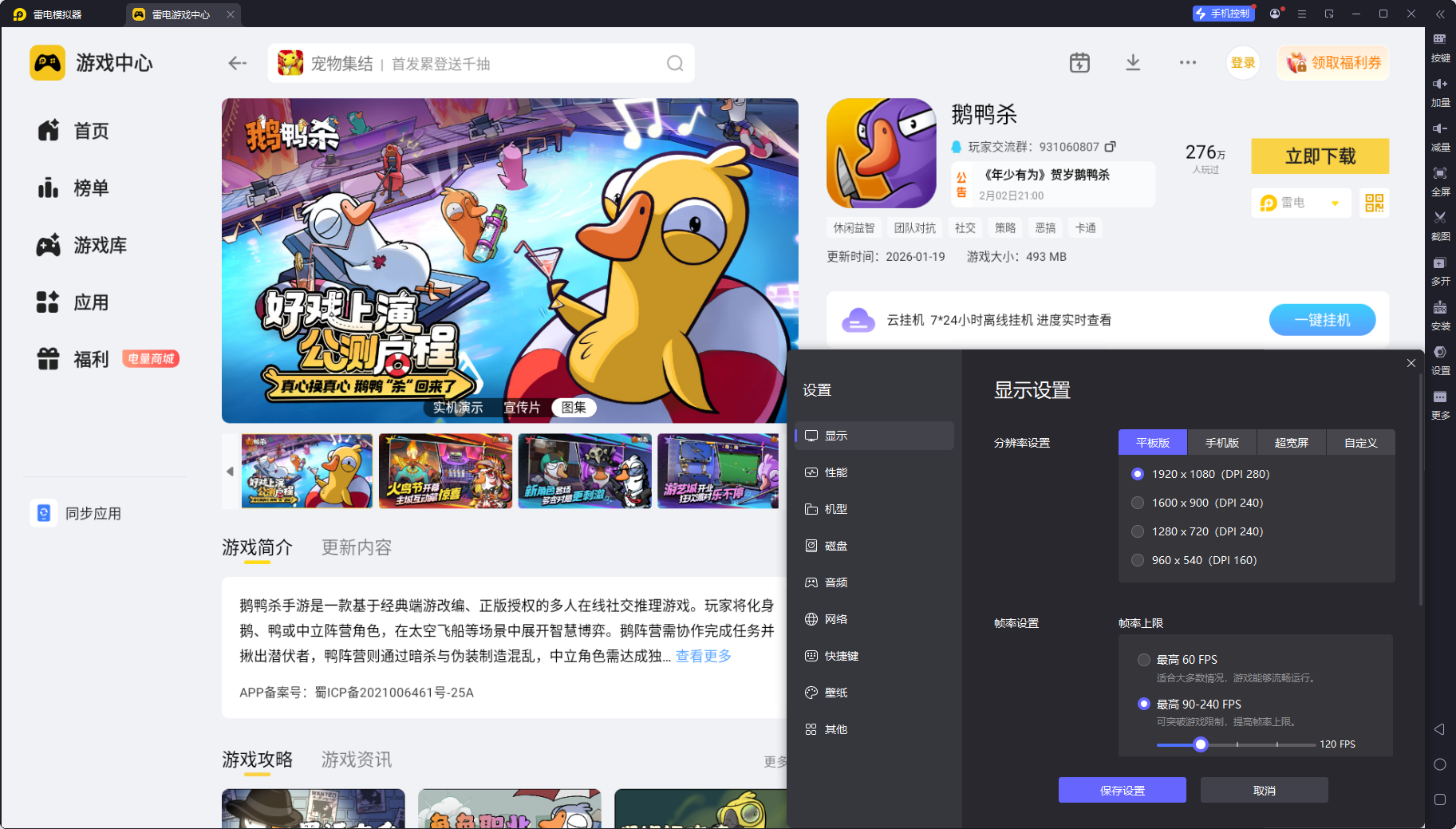This screenshot has width=1456, height=829.
Task: Open 音频 settings section
Action: tap(874, 582)
